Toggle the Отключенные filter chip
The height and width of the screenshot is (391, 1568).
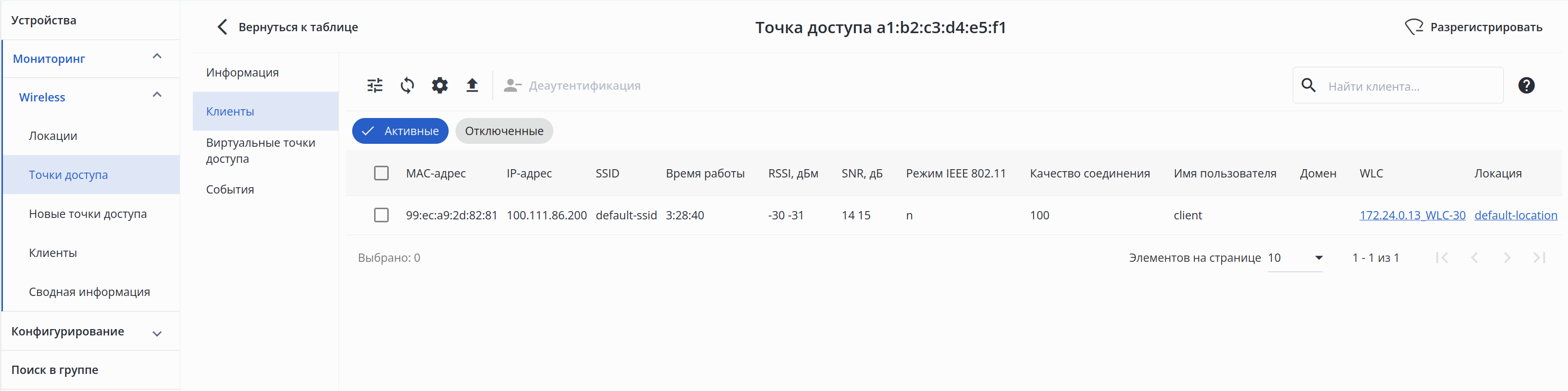503,132
